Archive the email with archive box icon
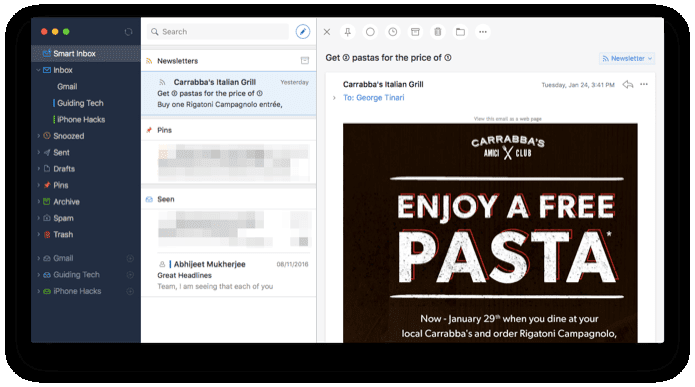The height and width of the screenshot is (387, 695). 415,32
